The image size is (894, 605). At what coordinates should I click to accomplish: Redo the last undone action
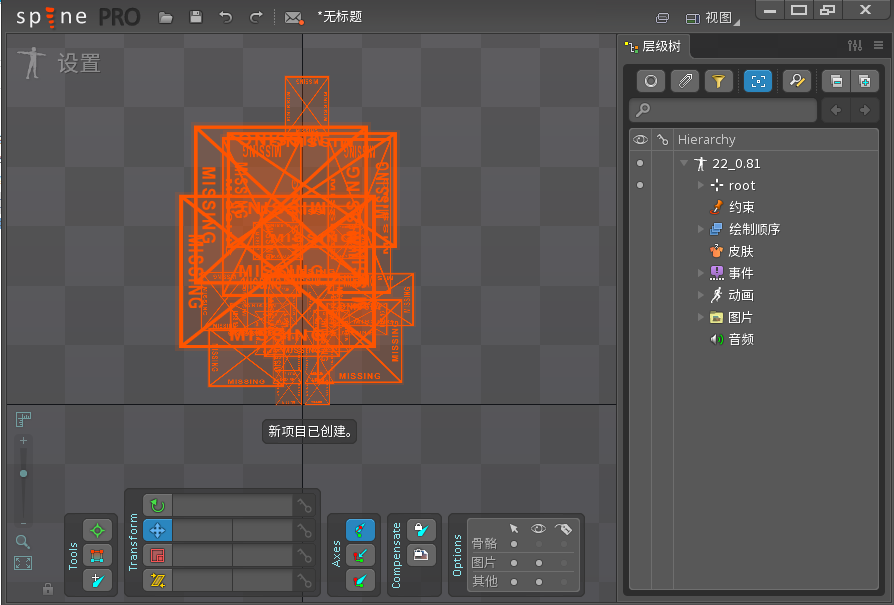pyautogui.click(x=256, y=18)
